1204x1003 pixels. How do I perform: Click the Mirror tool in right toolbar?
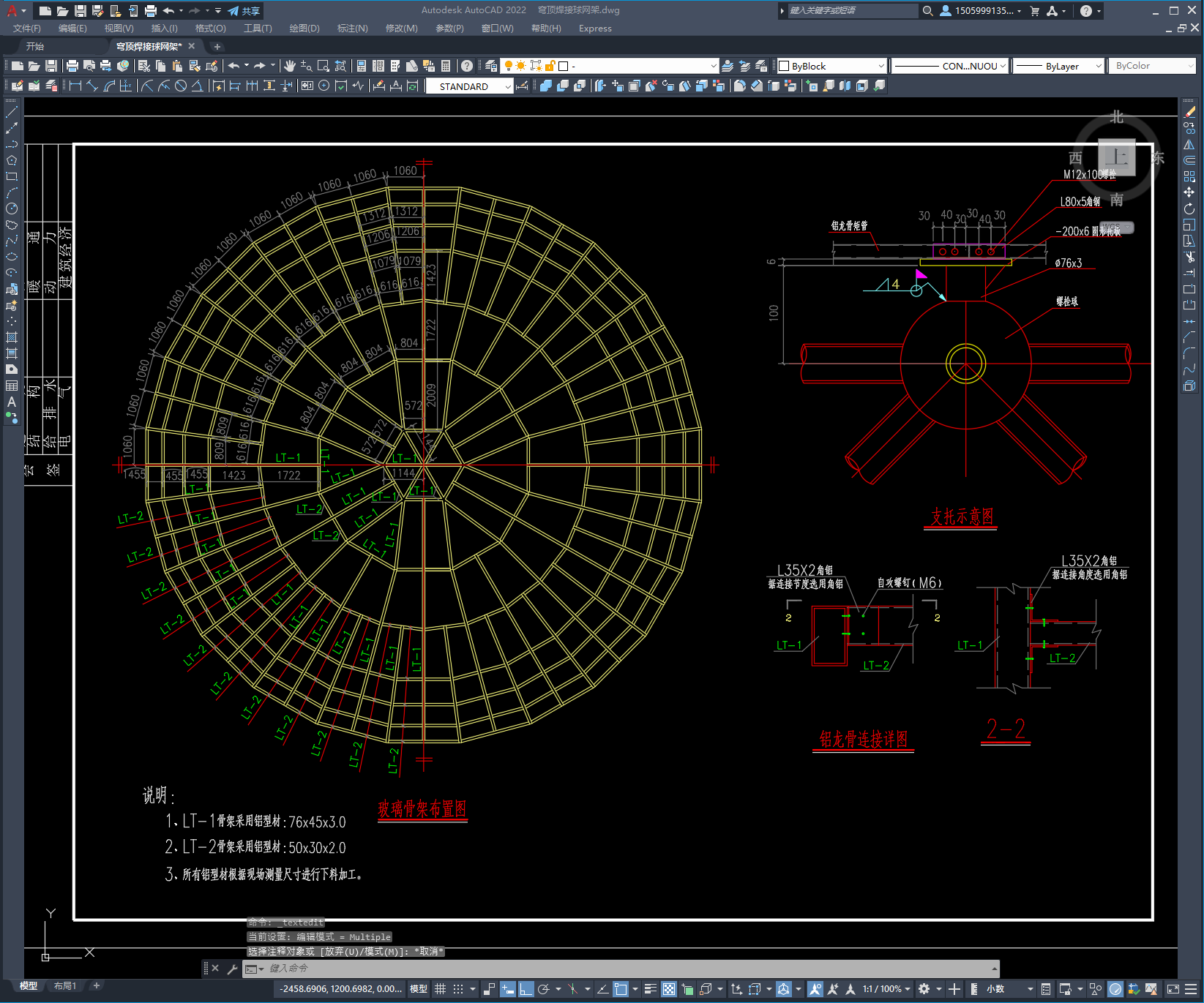1189,144
